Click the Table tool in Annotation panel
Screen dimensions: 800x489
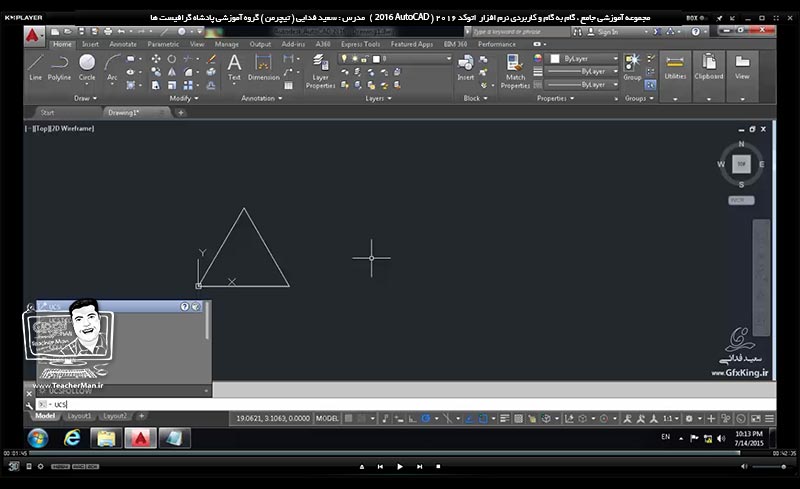(288, 85)
